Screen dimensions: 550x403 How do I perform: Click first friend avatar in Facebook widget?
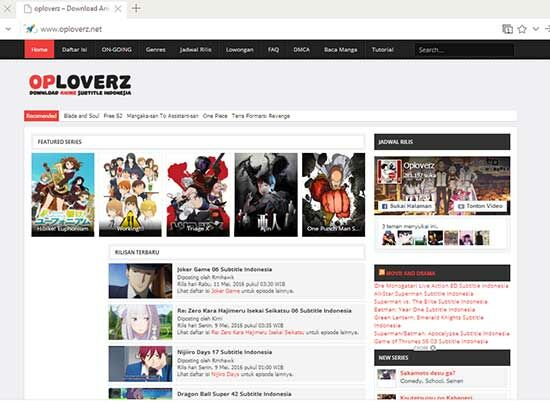pyautogui.click(x=389, y=238)
